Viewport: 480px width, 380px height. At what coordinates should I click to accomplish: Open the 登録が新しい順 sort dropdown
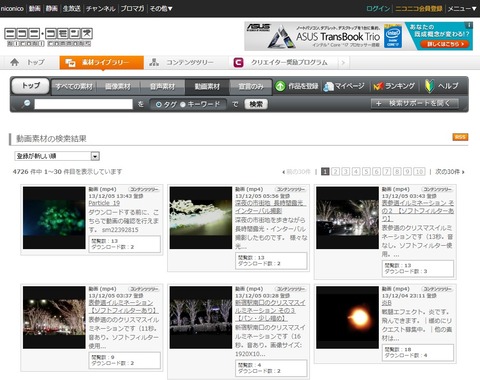(x=57, y=156)
